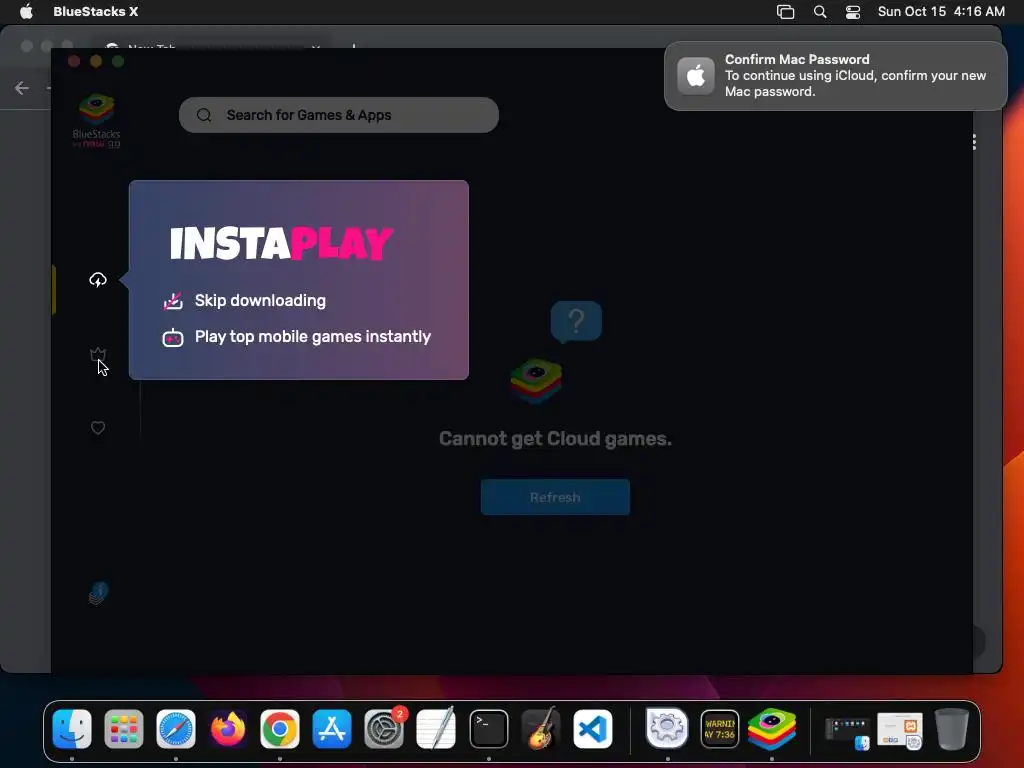This screenshot has width=1024, height=768.
Task: Open the heart favorites sidebar icon
Action: (98, 428)
